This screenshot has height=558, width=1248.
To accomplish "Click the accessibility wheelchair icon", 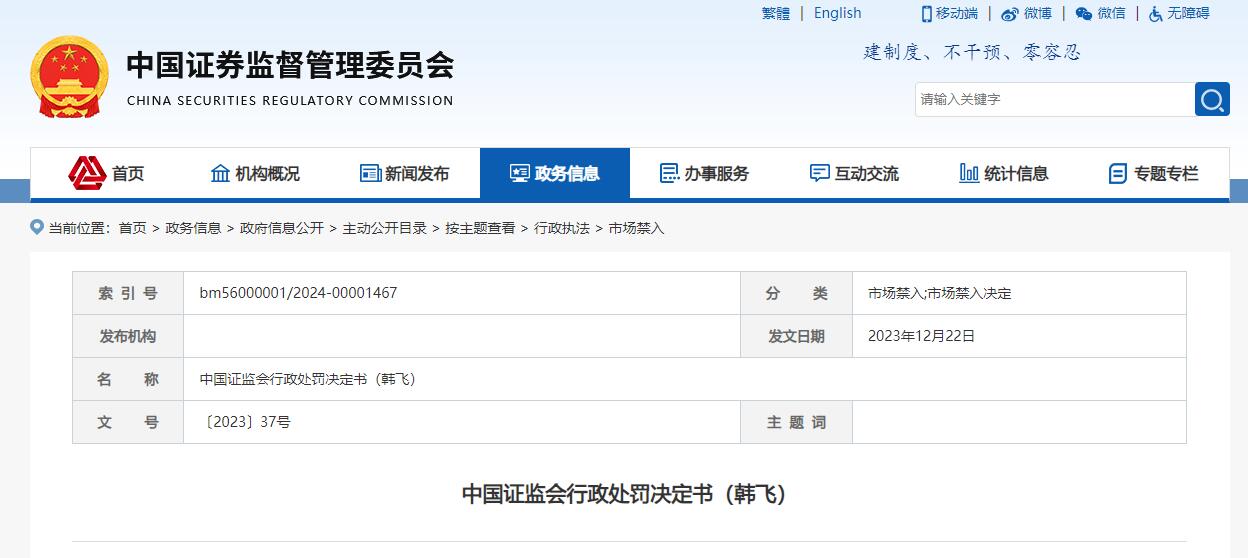I will click(1156, 14).
